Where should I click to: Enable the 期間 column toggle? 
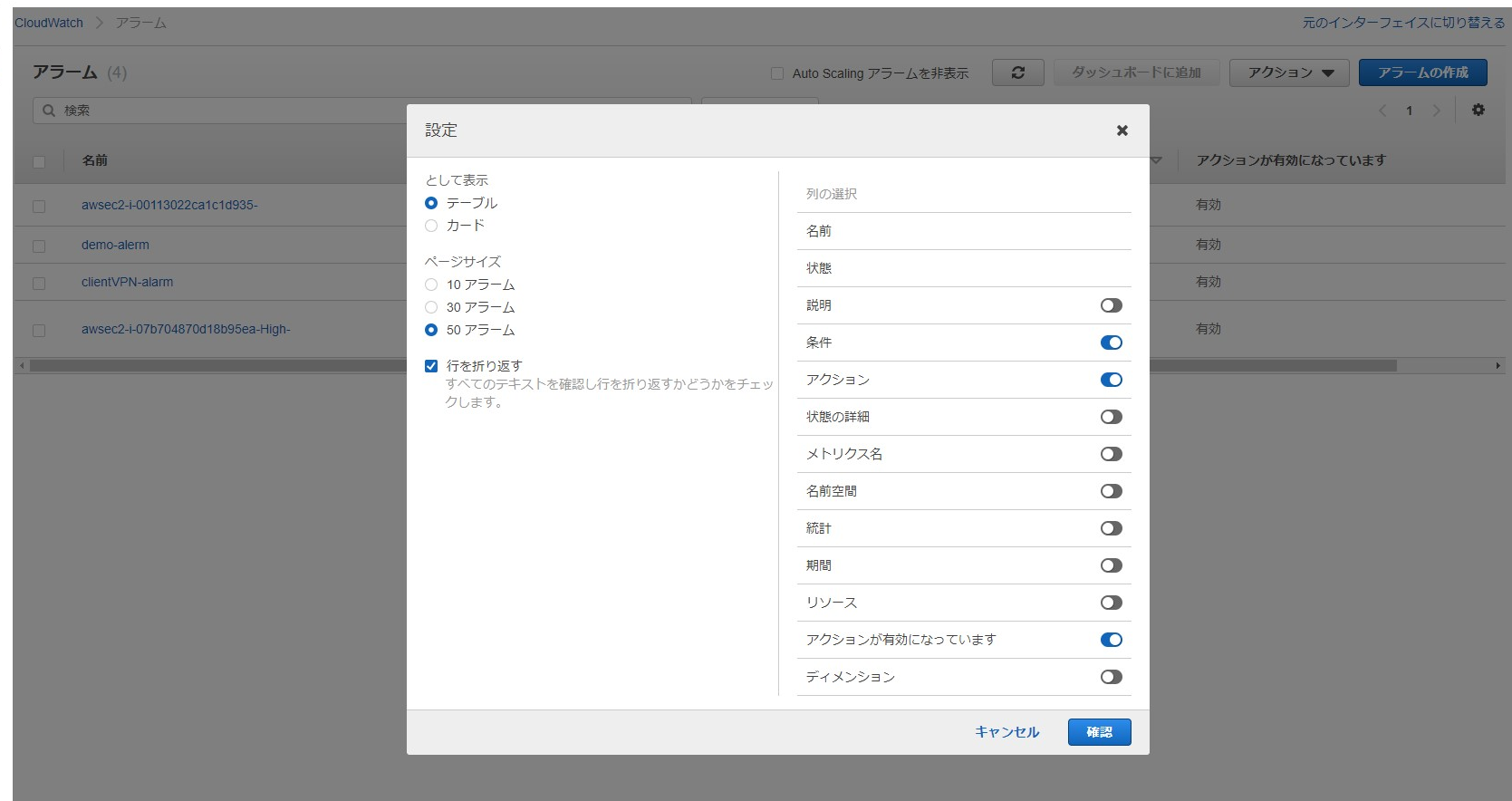(x=1112, y=565)
